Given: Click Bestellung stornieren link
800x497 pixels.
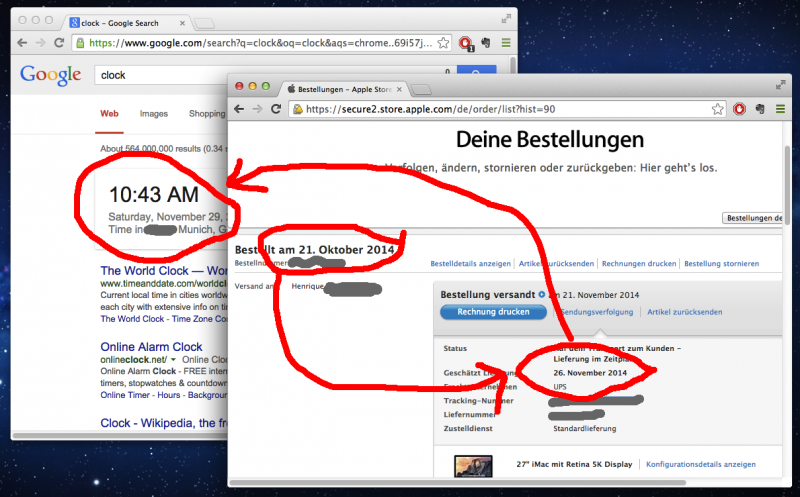Looking at the screenshot, I should (721, 264).
